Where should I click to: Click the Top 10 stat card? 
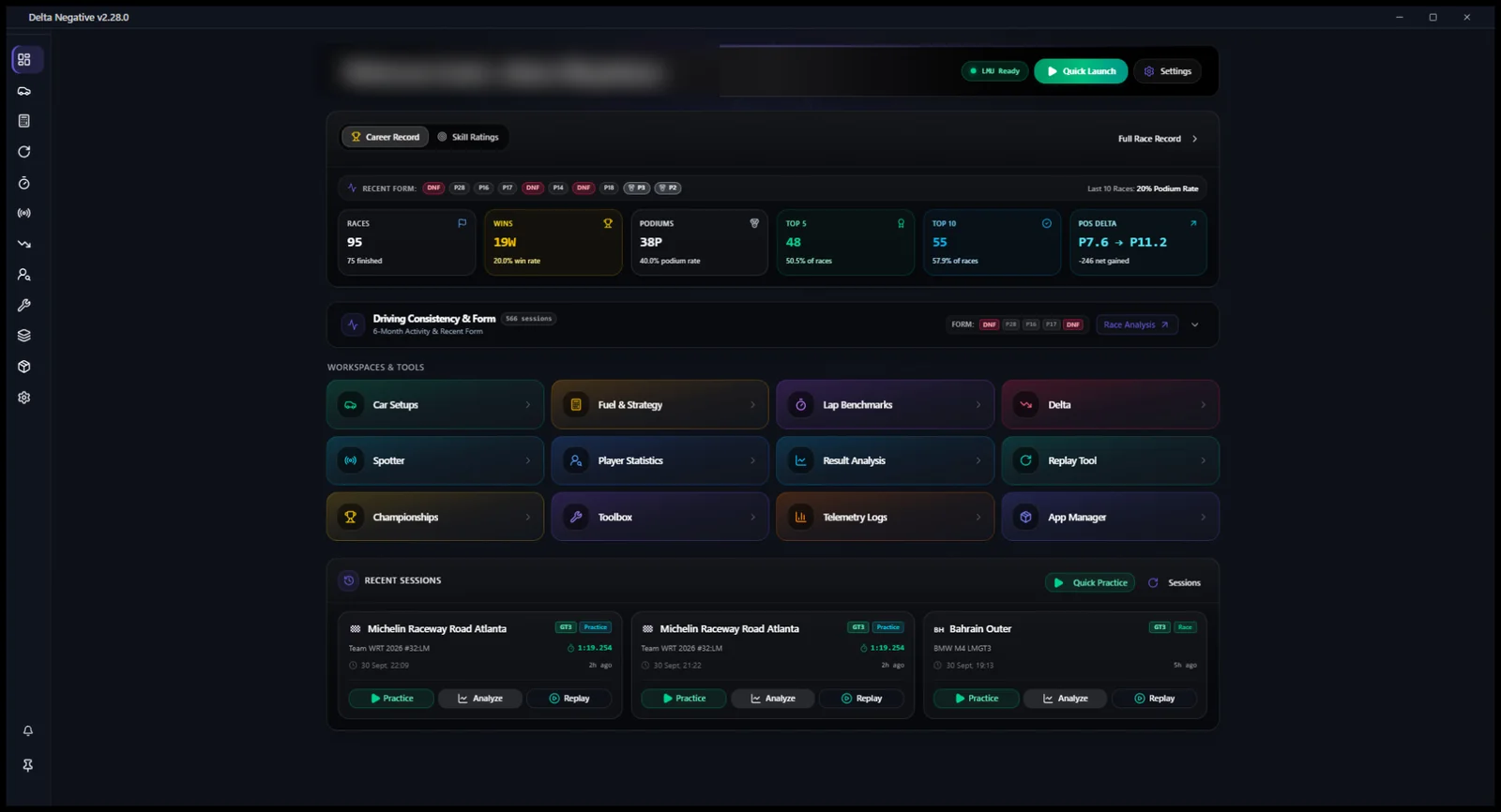point(992,242)
